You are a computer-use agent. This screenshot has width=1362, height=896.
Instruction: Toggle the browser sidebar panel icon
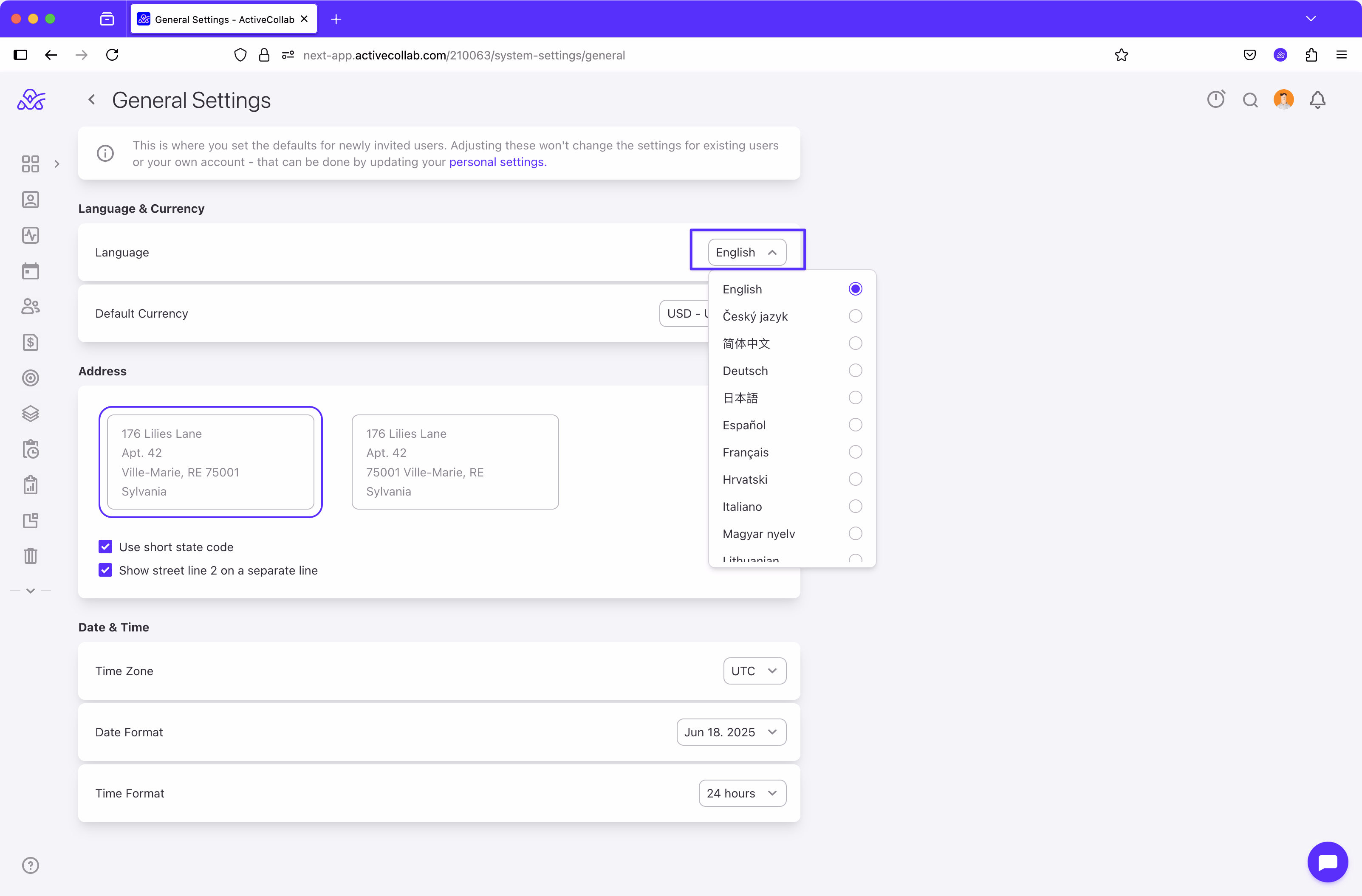(x=20, y=55)
